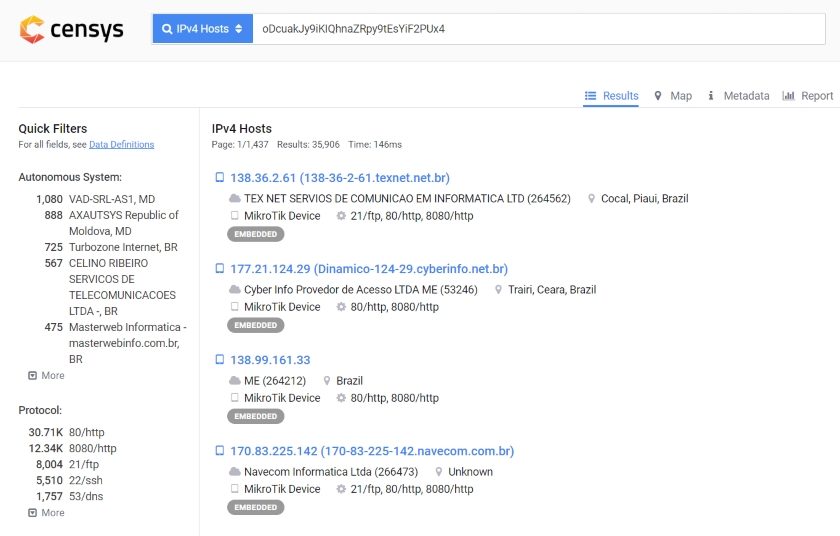Click the Censys logo
The image size is (840, 536).
click(x=71, y=29)
